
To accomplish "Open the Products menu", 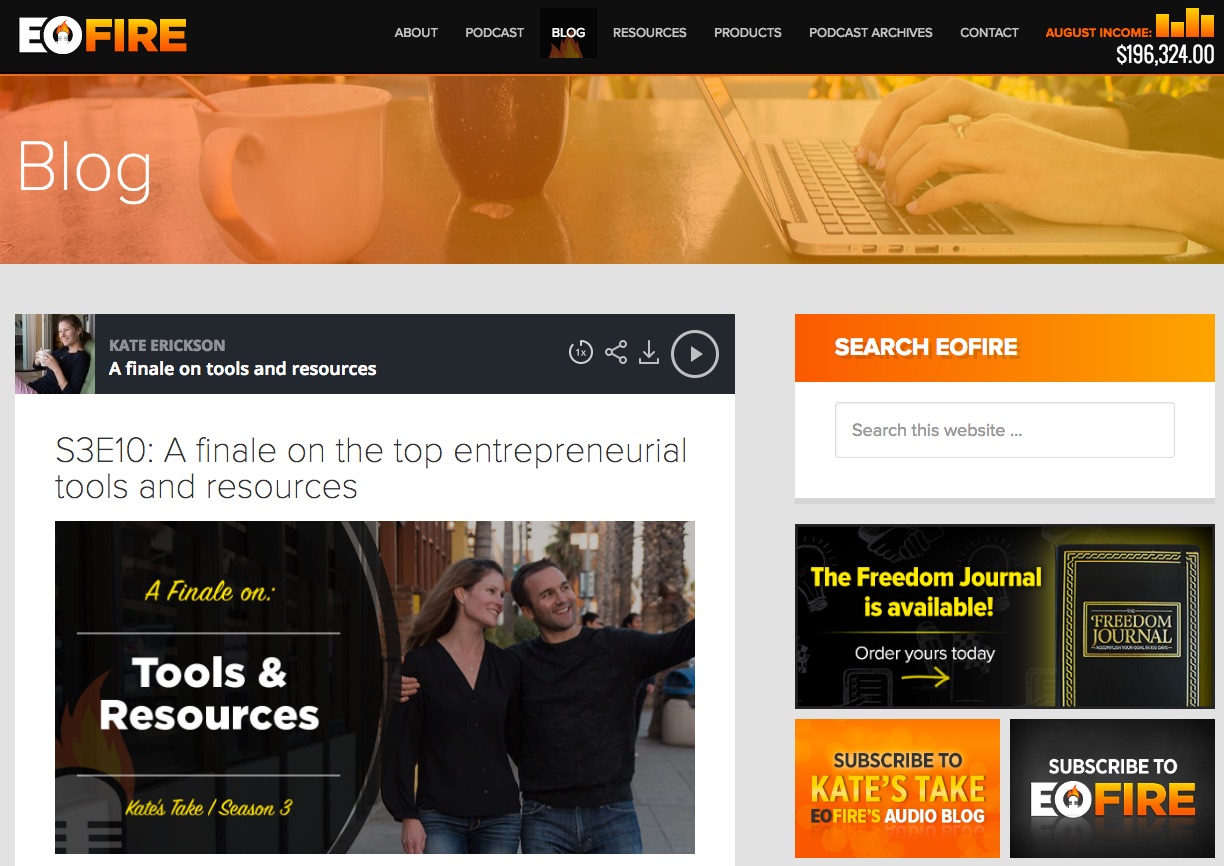I will (748, 33).
